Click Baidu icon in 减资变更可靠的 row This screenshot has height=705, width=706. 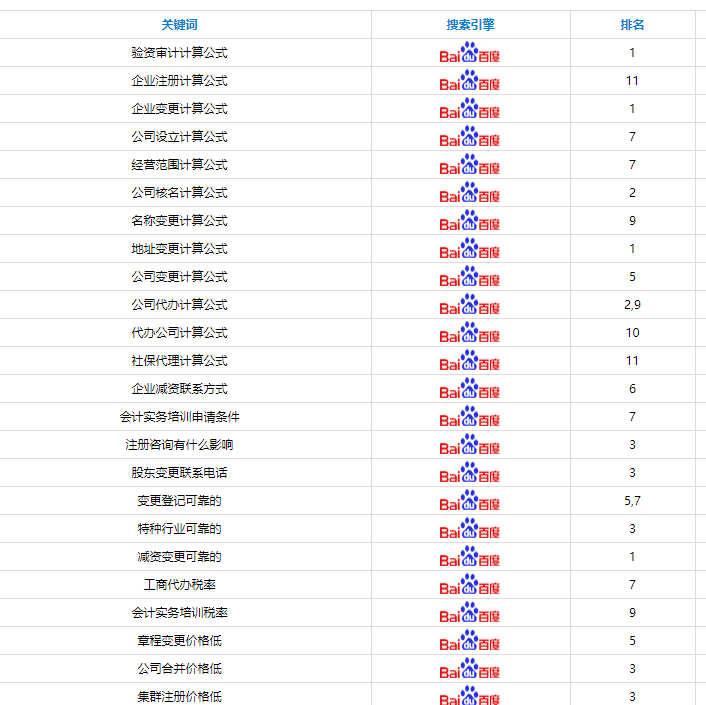coord(470,556)
